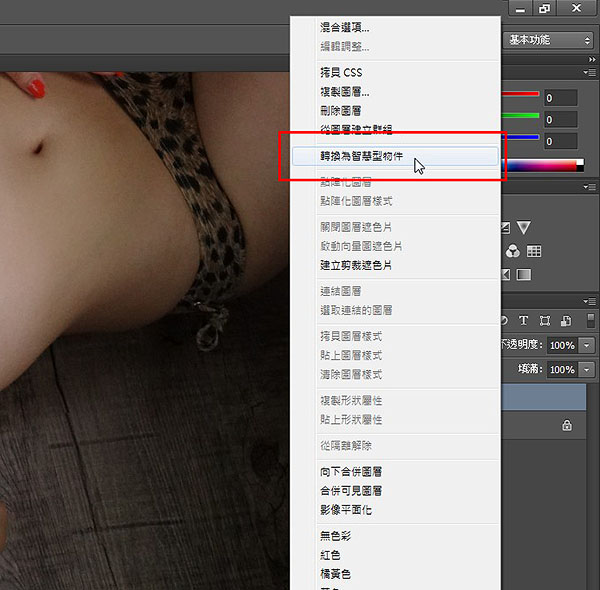Open the 不透明度 slider dropdown arrow
The height and width of the screenshot is (590, 600).
pos(586,345)
